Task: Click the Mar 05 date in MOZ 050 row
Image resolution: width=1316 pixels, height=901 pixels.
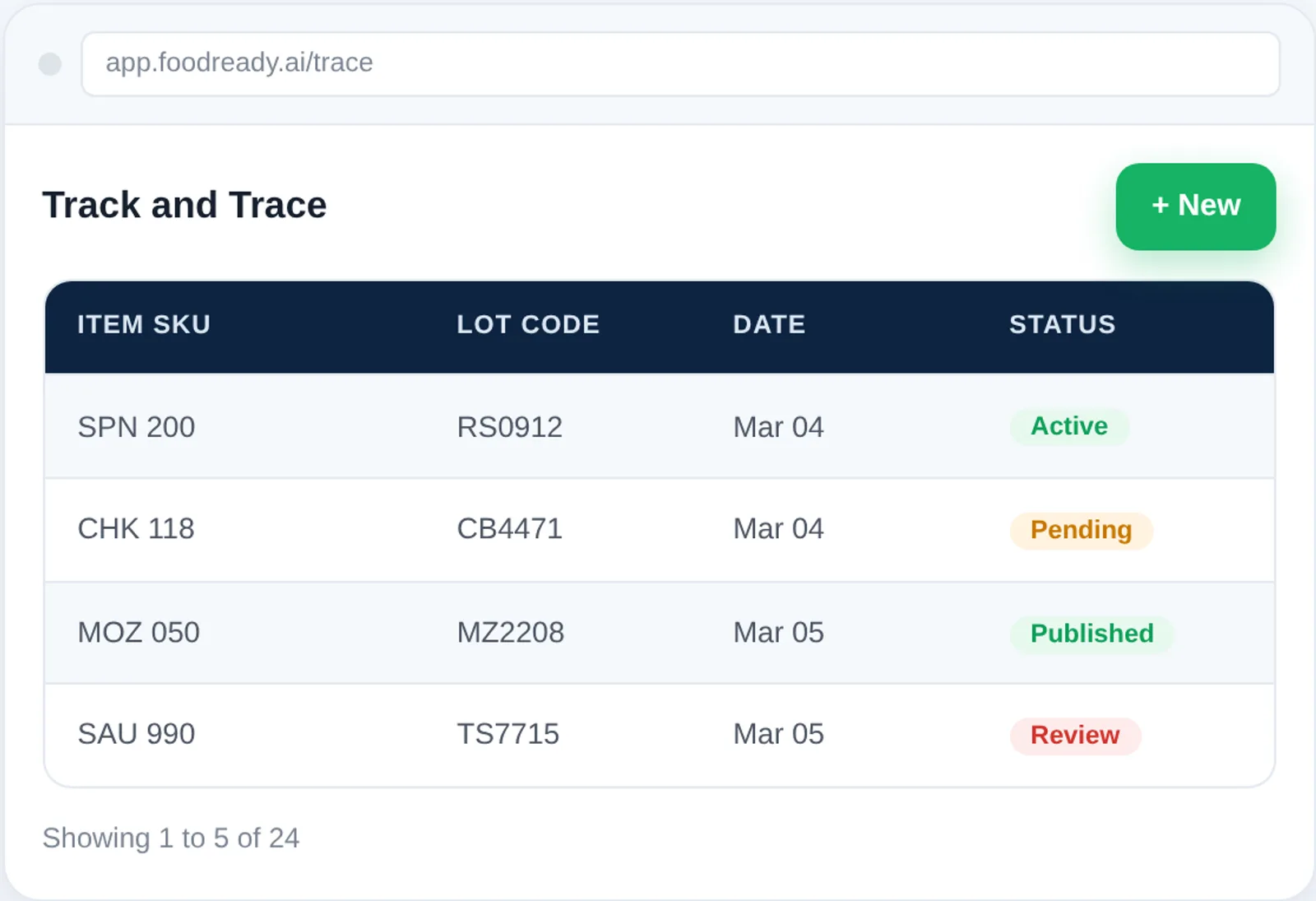Action: coord(778,632)
